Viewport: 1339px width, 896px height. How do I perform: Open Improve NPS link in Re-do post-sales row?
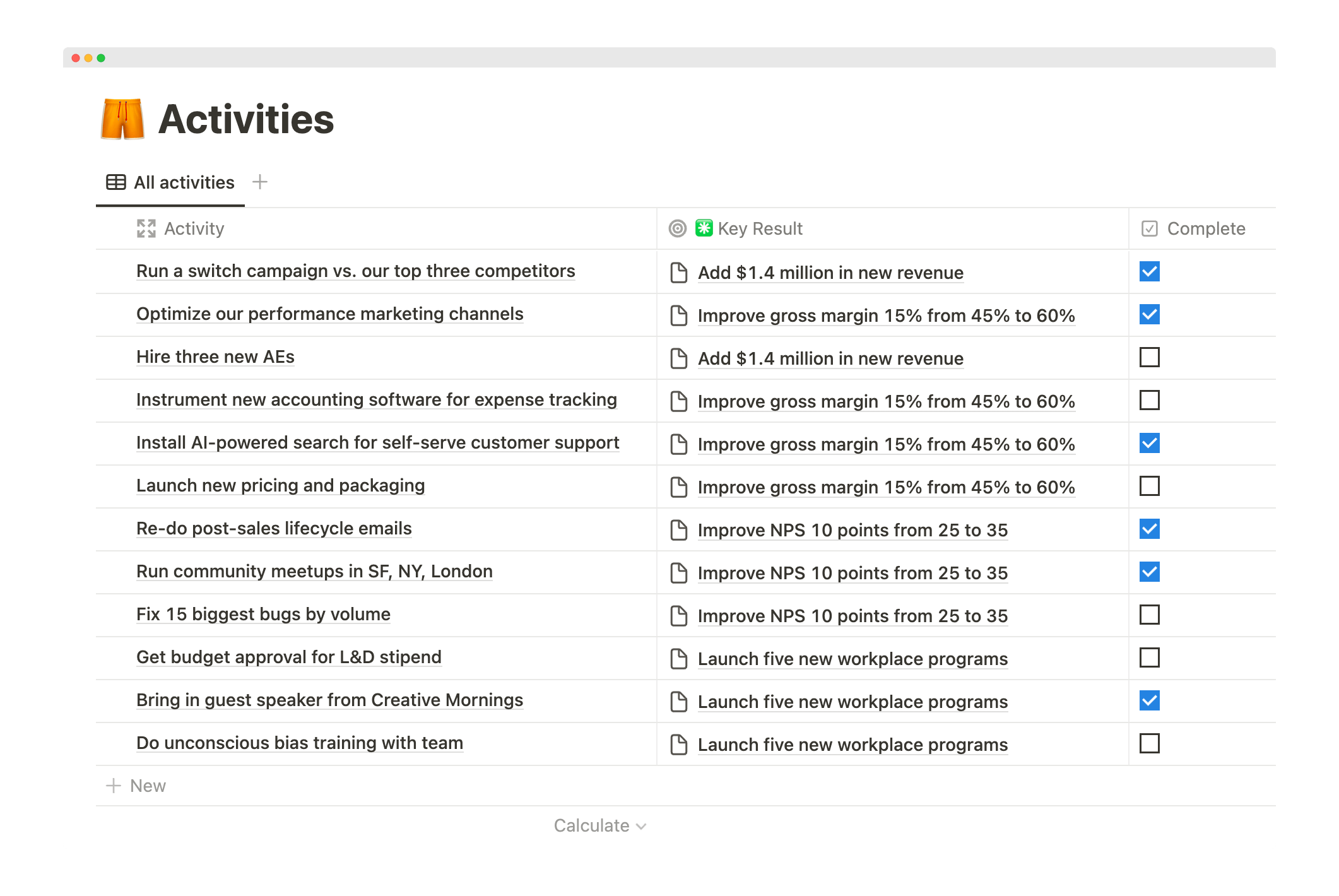pos(852,530)
